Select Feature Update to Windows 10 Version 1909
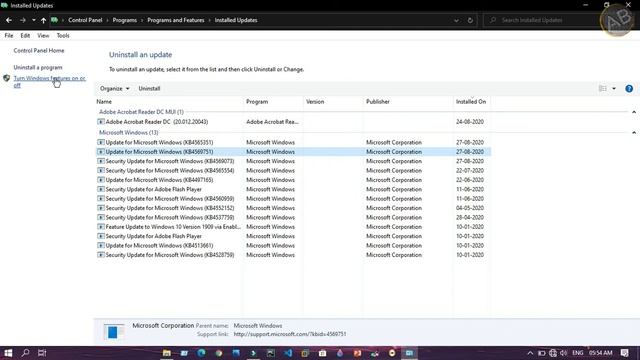This screenshot has height=360, width=640. click(x=293, y=227)
